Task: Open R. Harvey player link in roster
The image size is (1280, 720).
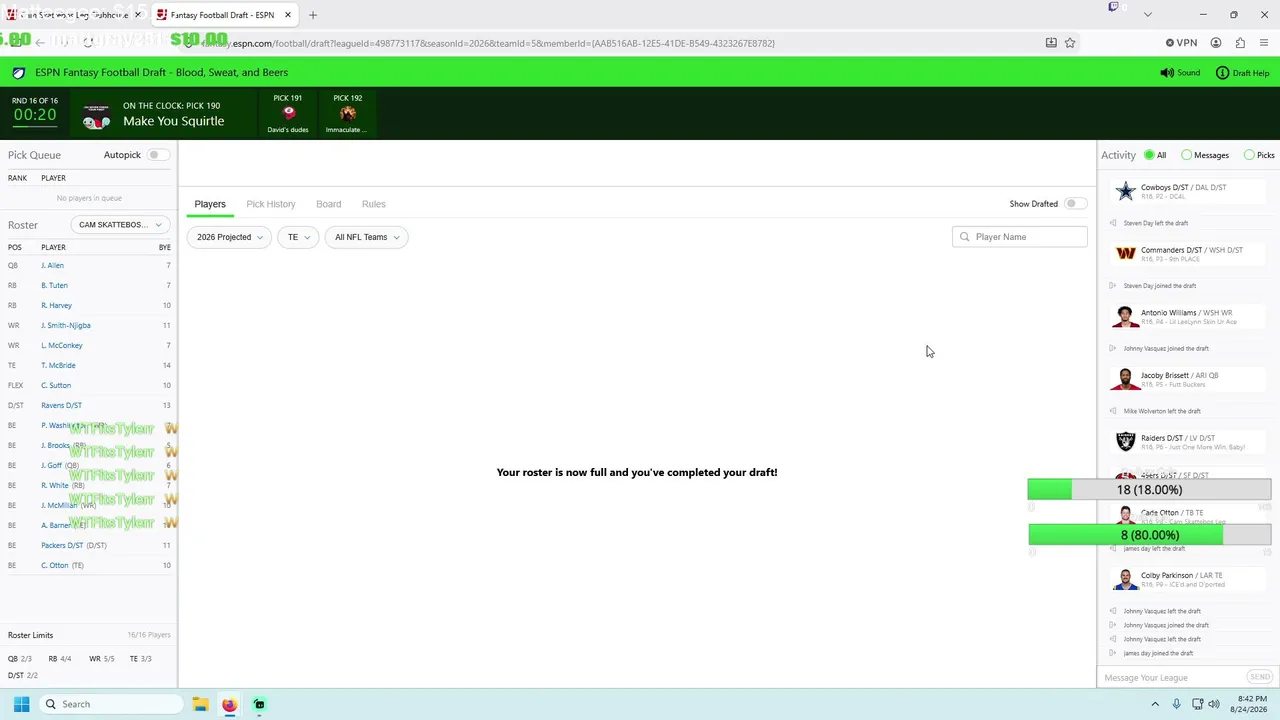Action: click(56, 305)
